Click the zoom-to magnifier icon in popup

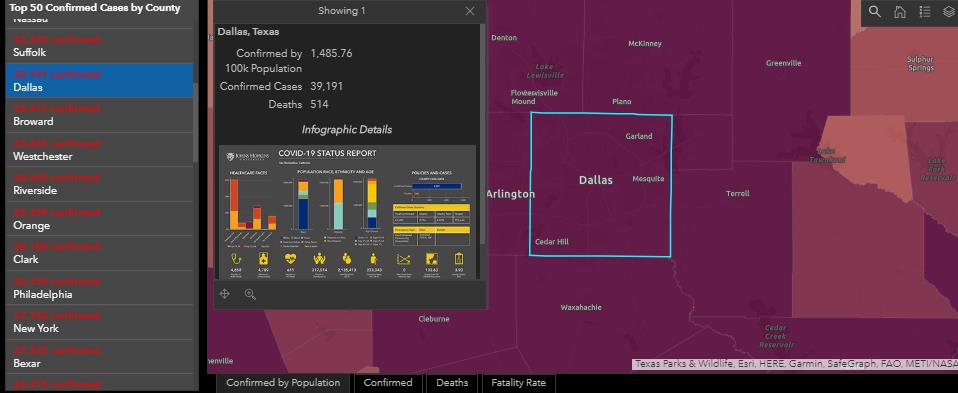[x=250, y=294]
